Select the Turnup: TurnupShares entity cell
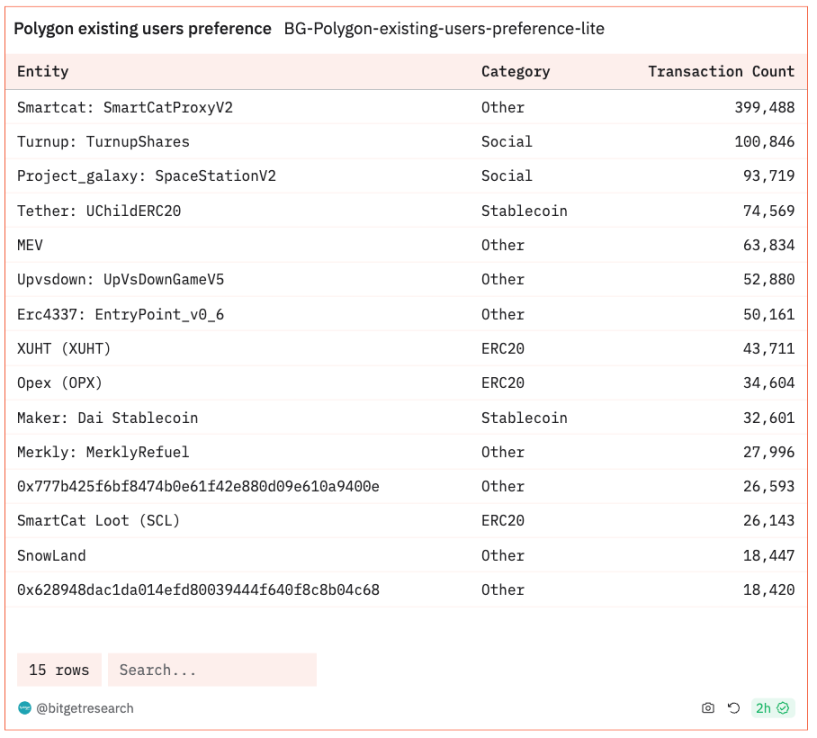 (103, 142)
